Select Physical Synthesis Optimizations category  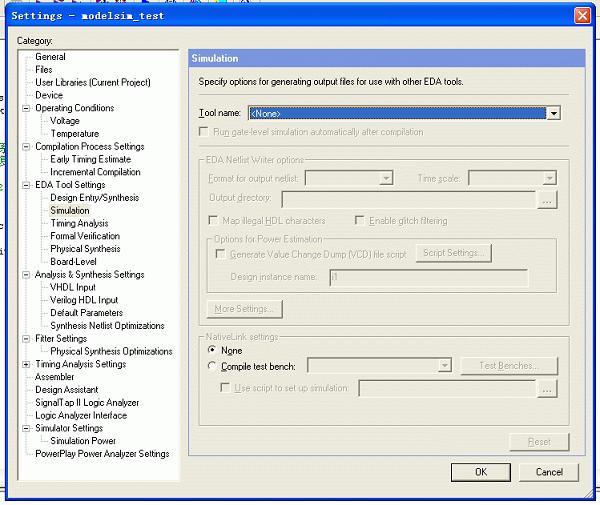111,351
